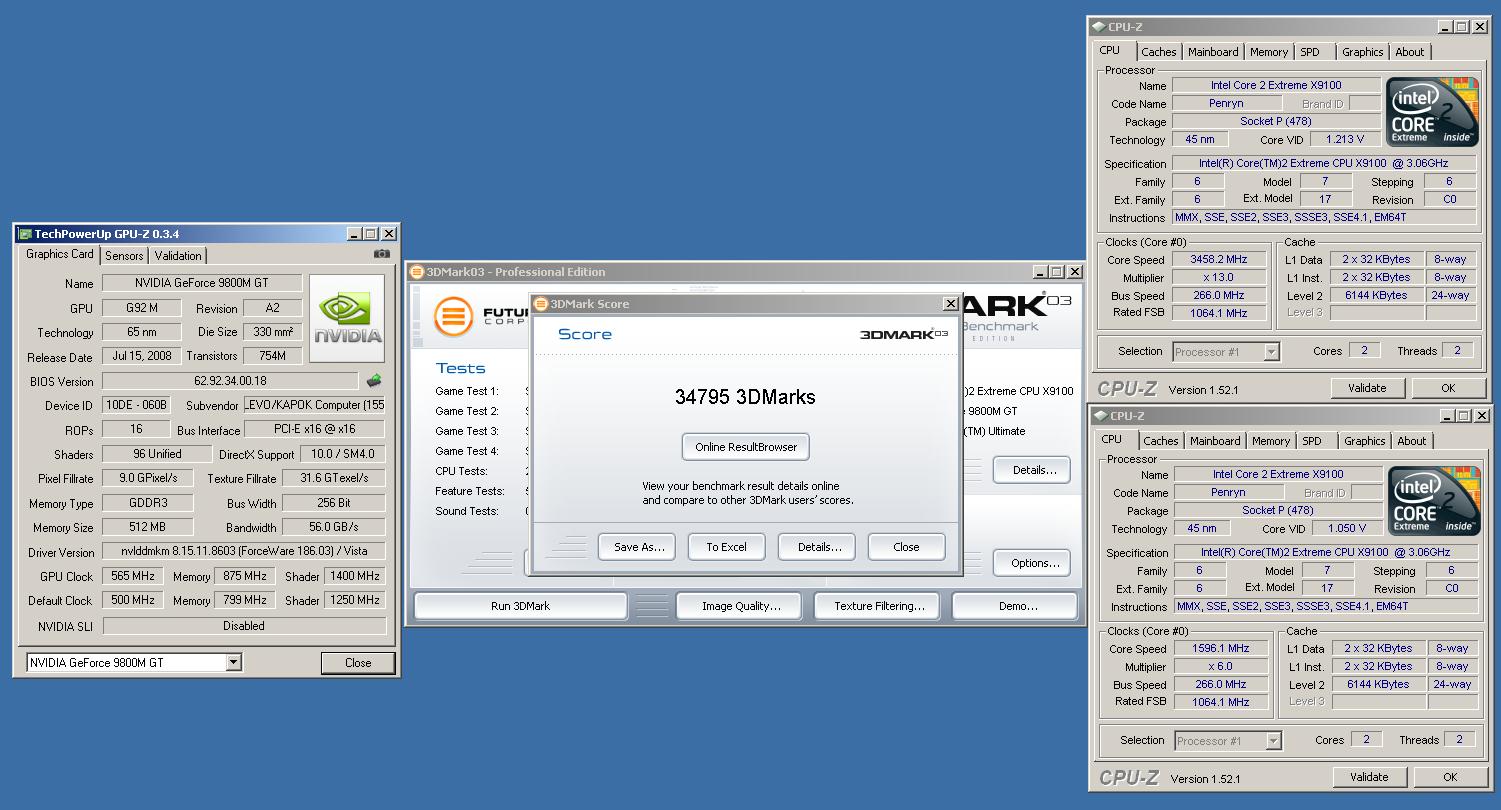Select Graphics Card tab in GPU-Z
Viewport: 1501px width, 810px height.
tap(60, 254)
